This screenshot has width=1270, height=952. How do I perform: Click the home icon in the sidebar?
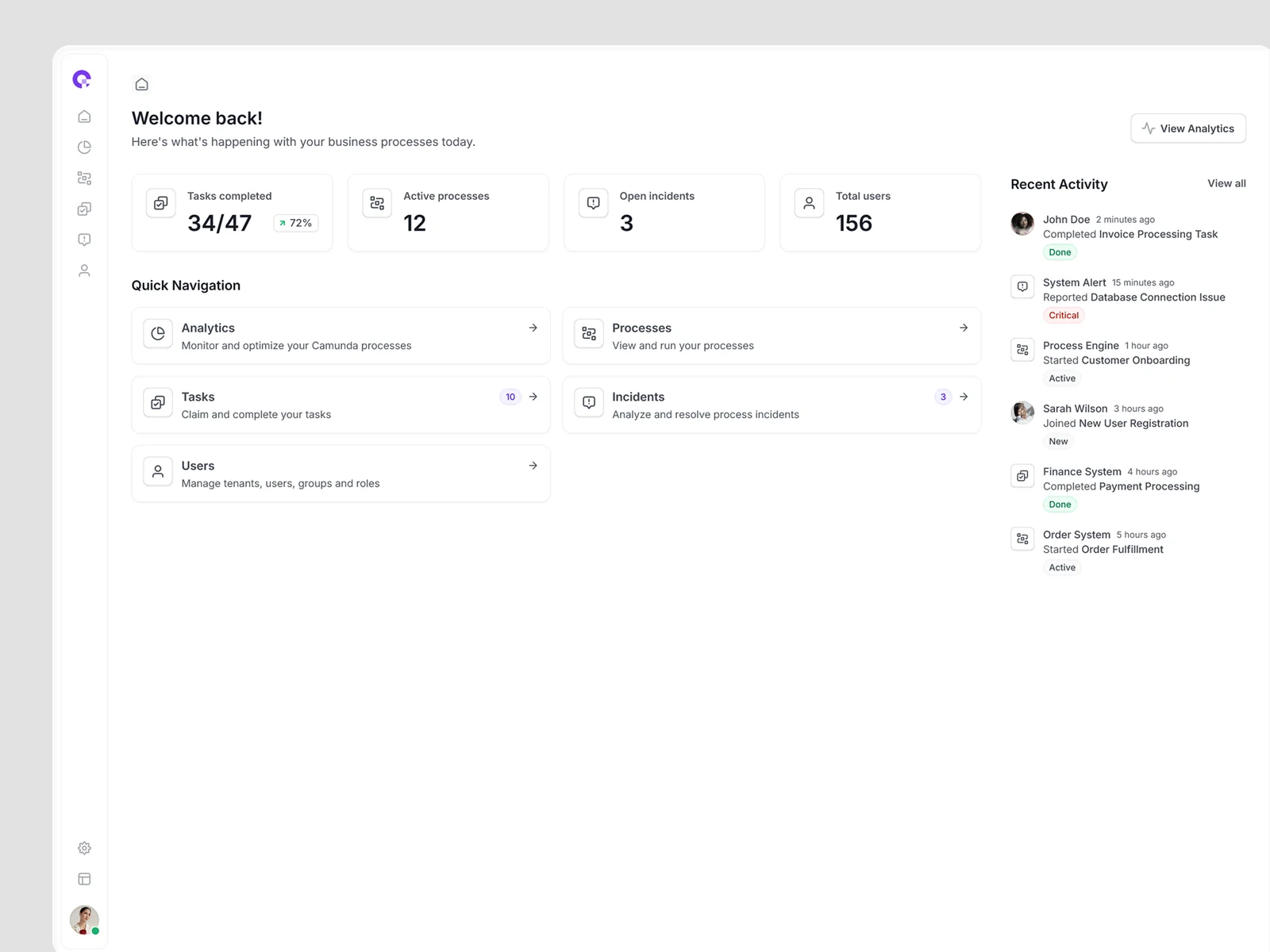tap(84, 117)
